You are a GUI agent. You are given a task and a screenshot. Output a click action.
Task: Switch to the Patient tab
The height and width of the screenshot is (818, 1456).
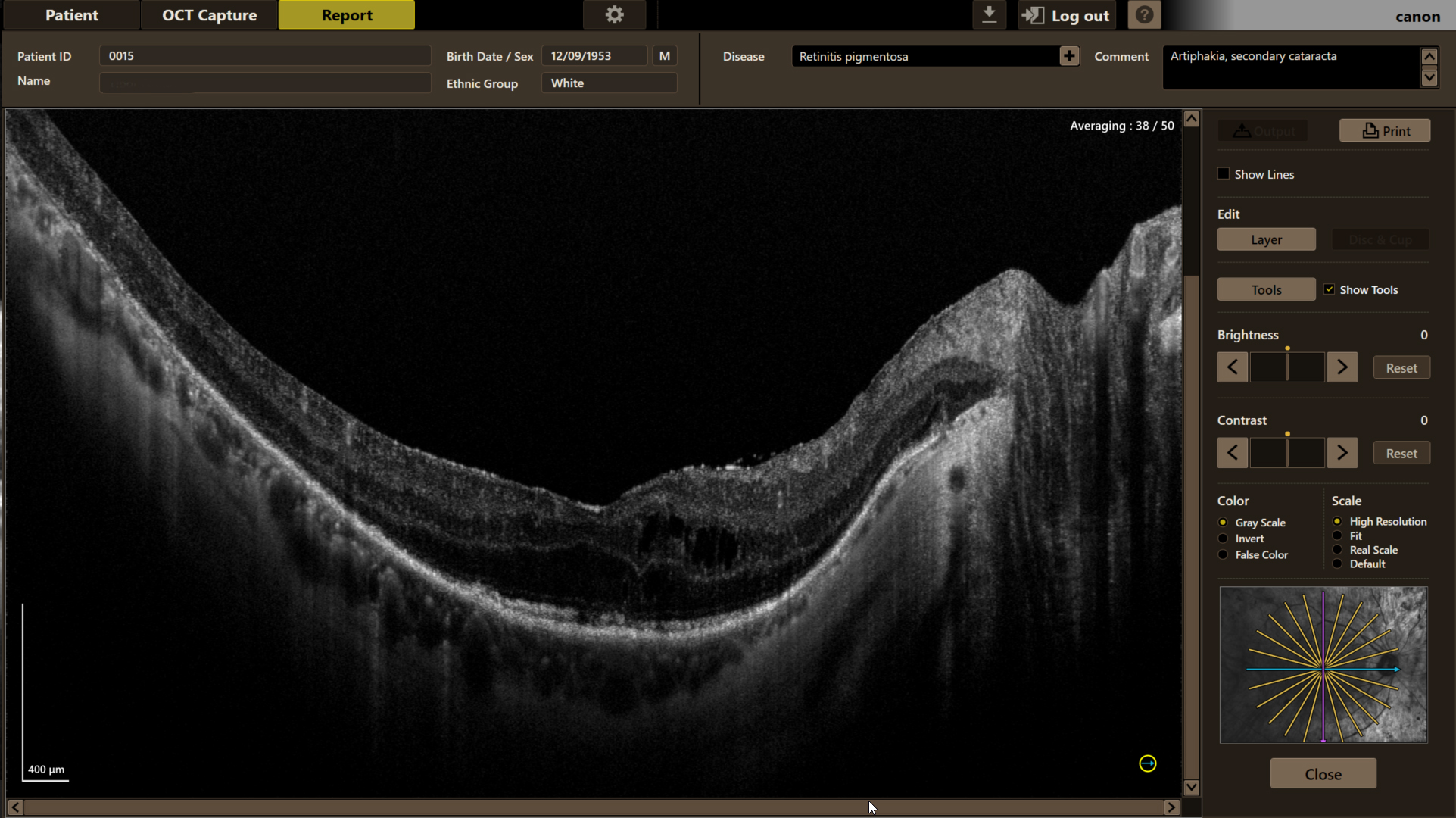pyautogui.click(x=72, y=15)
